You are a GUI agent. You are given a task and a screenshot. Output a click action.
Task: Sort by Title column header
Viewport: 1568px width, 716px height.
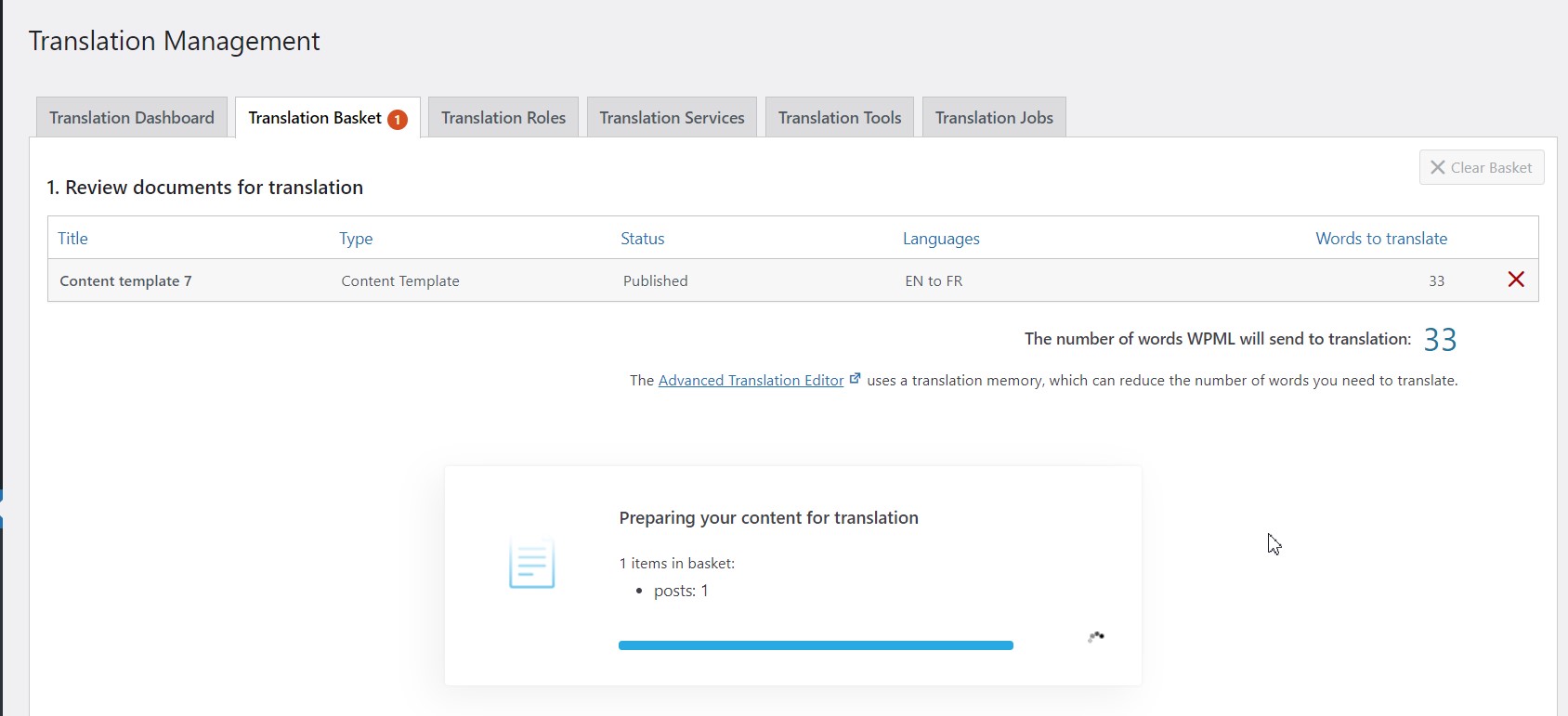point(72,238)
